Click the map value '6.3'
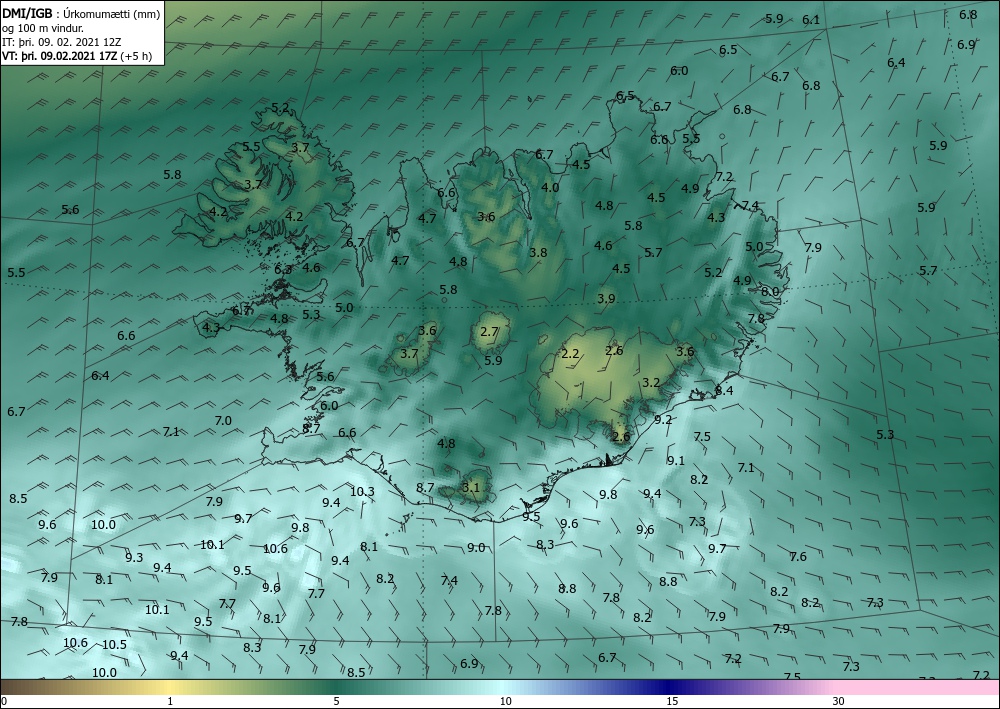 tap(283, 270)
